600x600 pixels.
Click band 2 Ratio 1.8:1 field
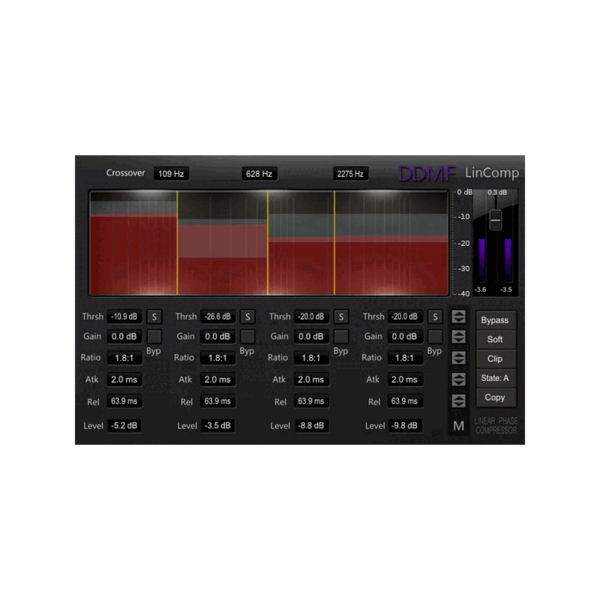pos(217,358)
